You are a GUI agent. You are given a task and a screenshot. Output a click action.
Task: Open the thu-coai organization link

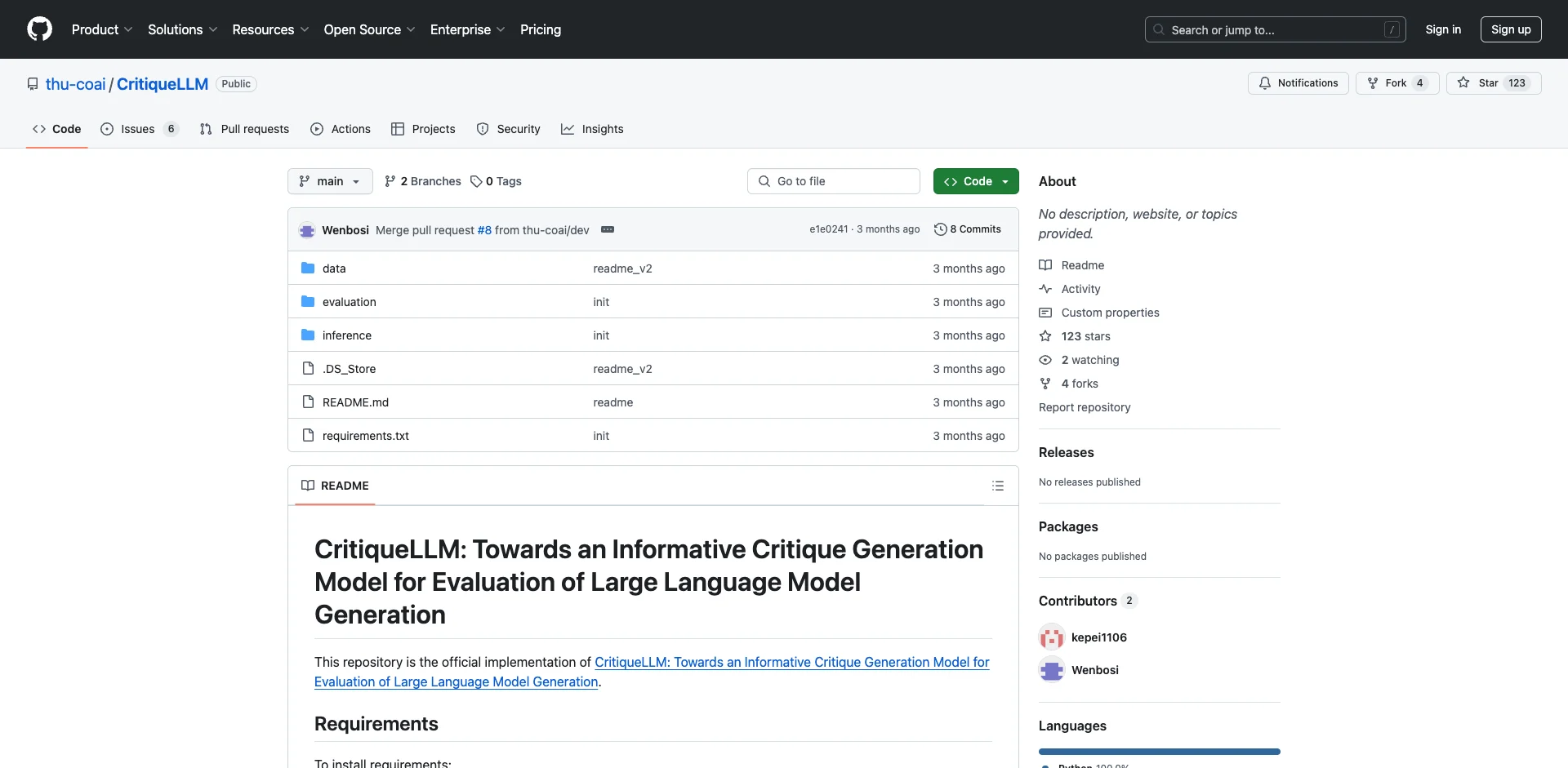pos(75,84)
